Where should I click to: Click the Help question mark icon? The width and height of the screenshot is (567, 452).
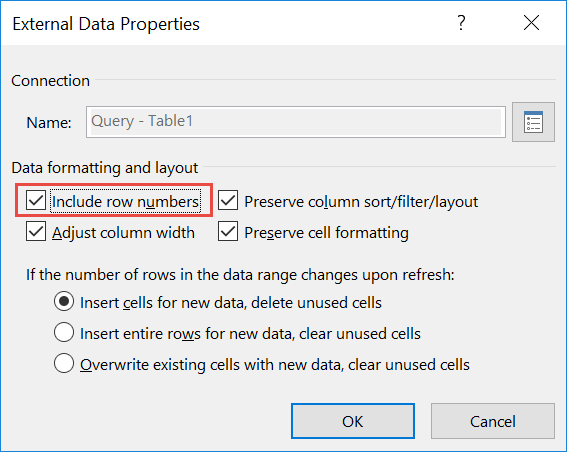(x=461, y=23)
